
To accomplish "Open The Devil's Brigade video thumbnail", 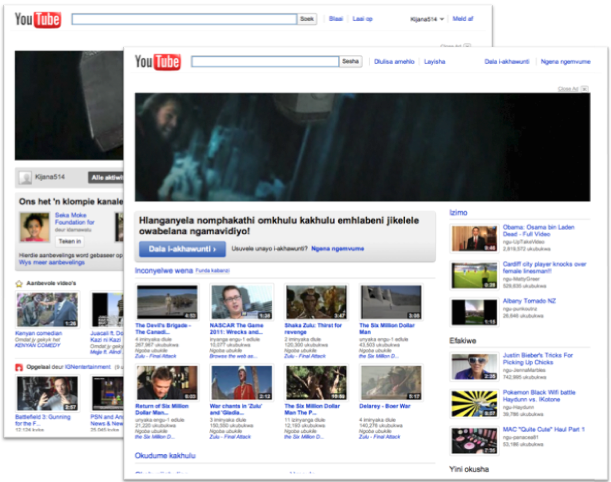I will pos(167,302).
